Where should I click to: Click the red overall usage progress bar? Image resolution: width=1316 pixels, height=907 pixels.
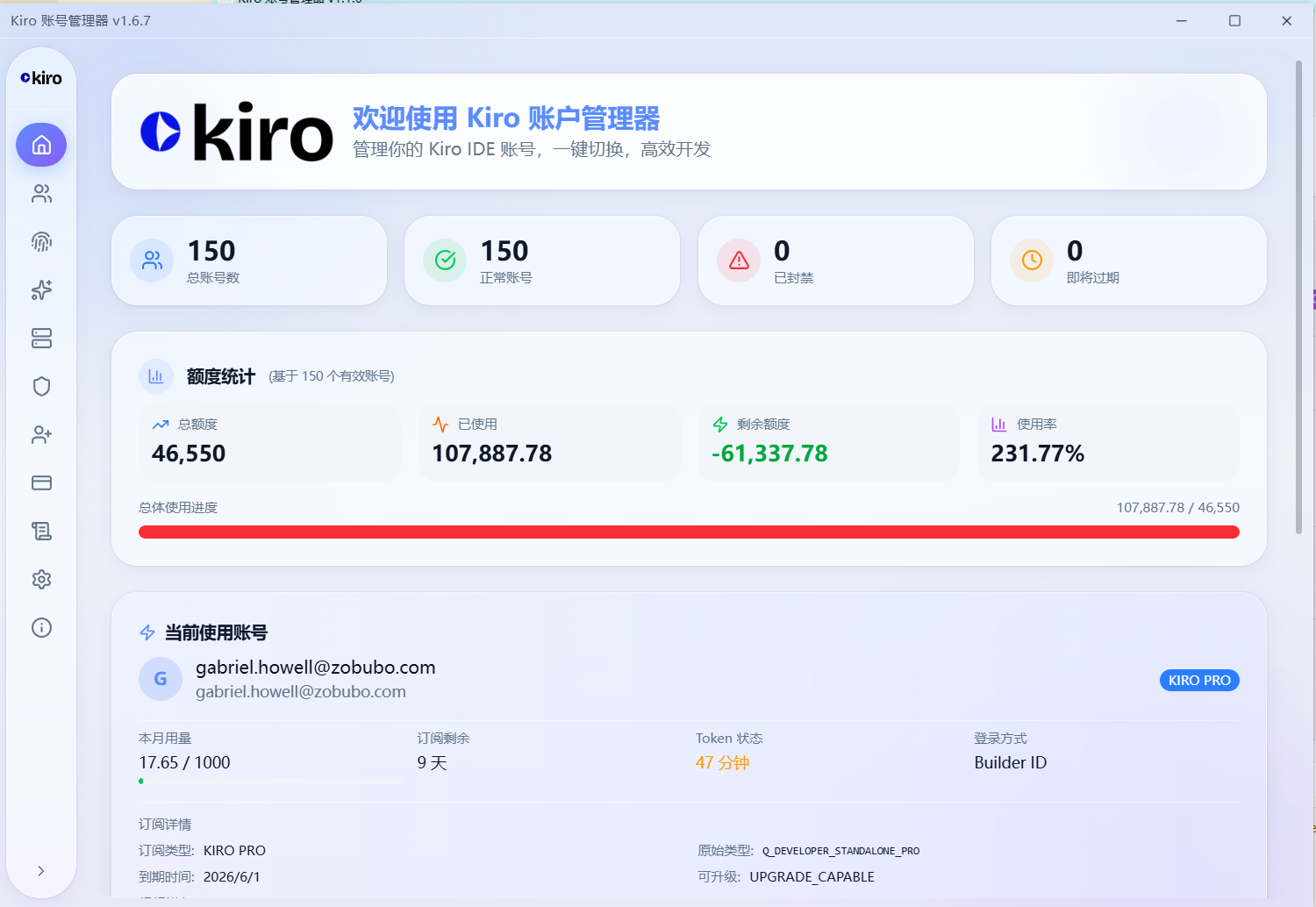(x=689, y=532)
